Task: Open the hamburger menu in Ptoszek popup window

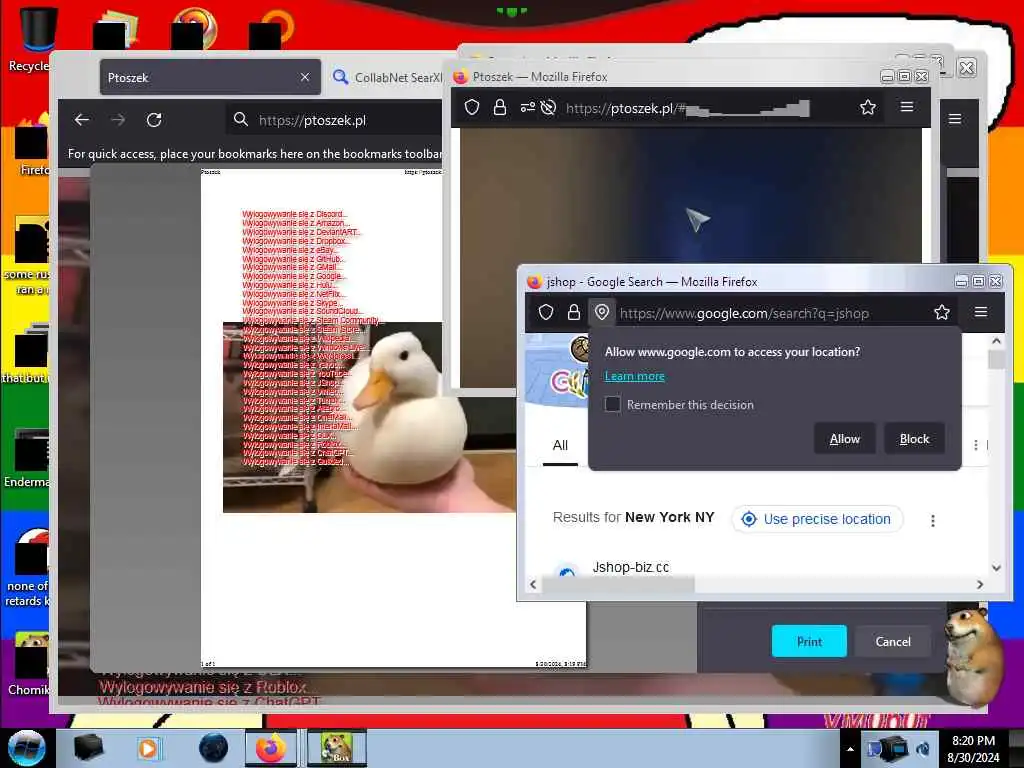Action: (x=906, y=106)
